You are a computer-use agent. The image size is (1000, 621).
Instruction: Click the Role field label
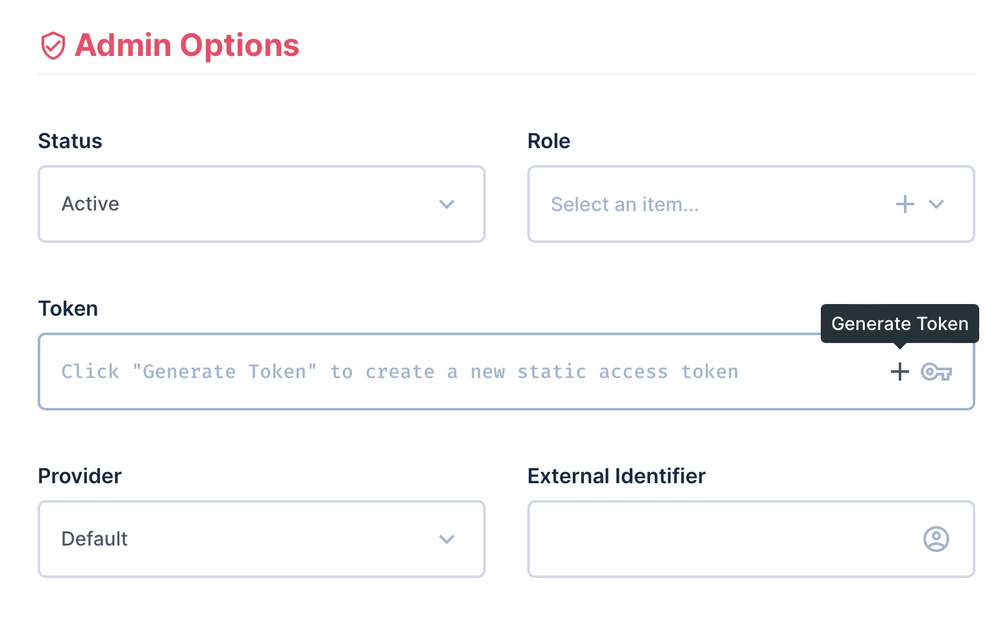pos(549,141)
